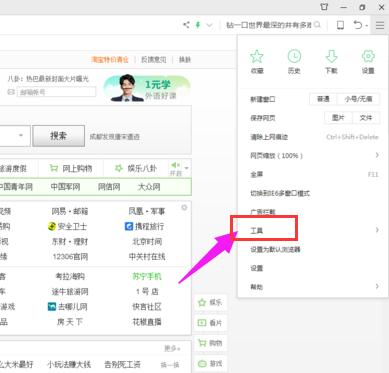This screenshot has width=389, height=373.
Task: Open the 苏宁手机 green link
Action: 147,276
